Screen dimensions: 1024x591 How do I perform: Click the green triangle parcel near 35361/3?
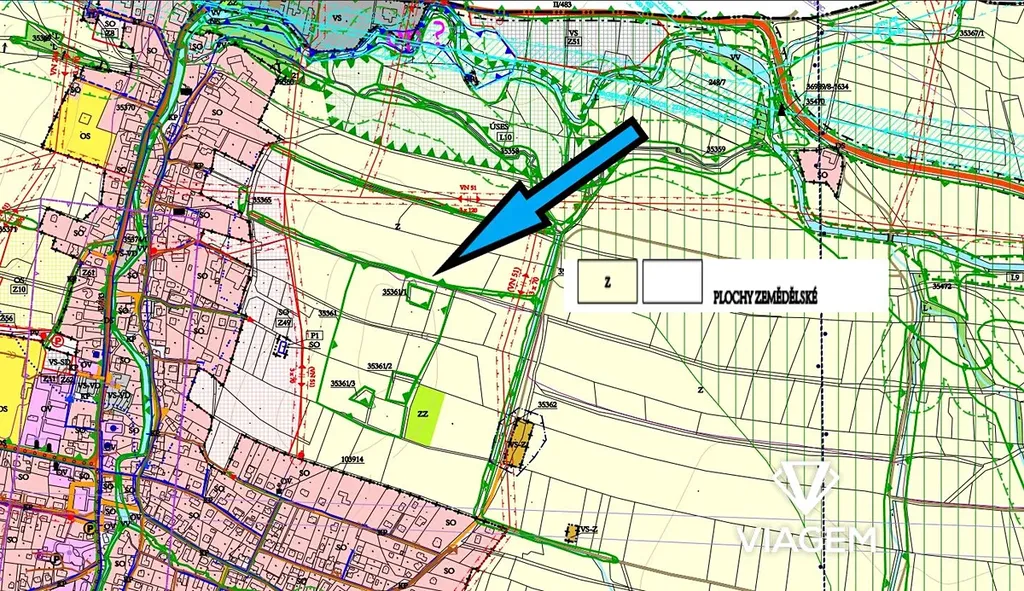(x=363, y=398)
